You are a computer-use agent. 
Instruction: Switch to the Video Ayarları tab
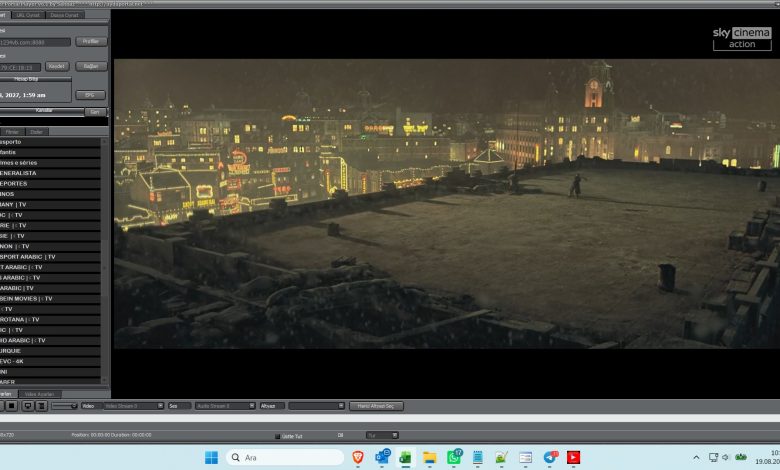click(x=39, y=394)
